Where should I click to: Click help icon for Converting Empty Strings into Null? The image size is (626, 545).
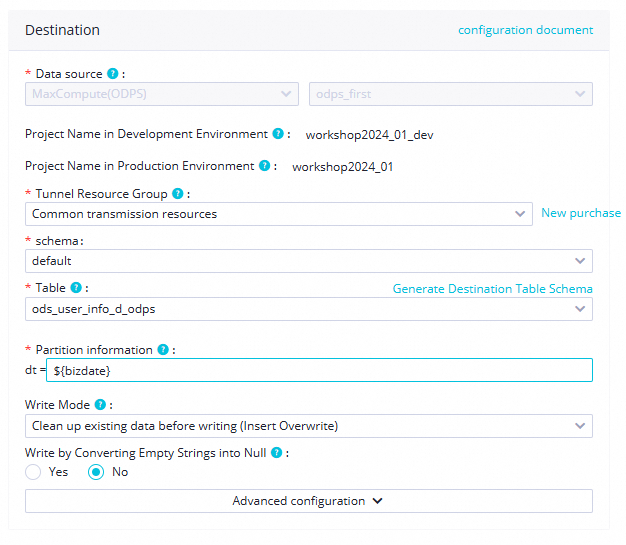(276, 452)
